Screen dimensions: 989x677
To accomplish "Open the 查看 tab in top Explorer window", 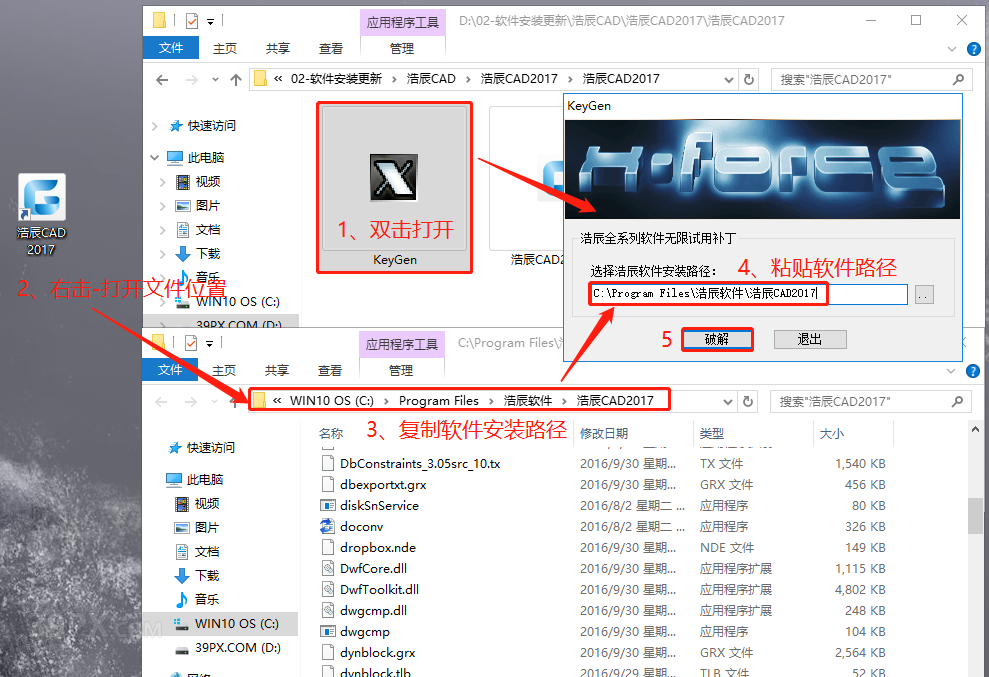I will (331, 49).
